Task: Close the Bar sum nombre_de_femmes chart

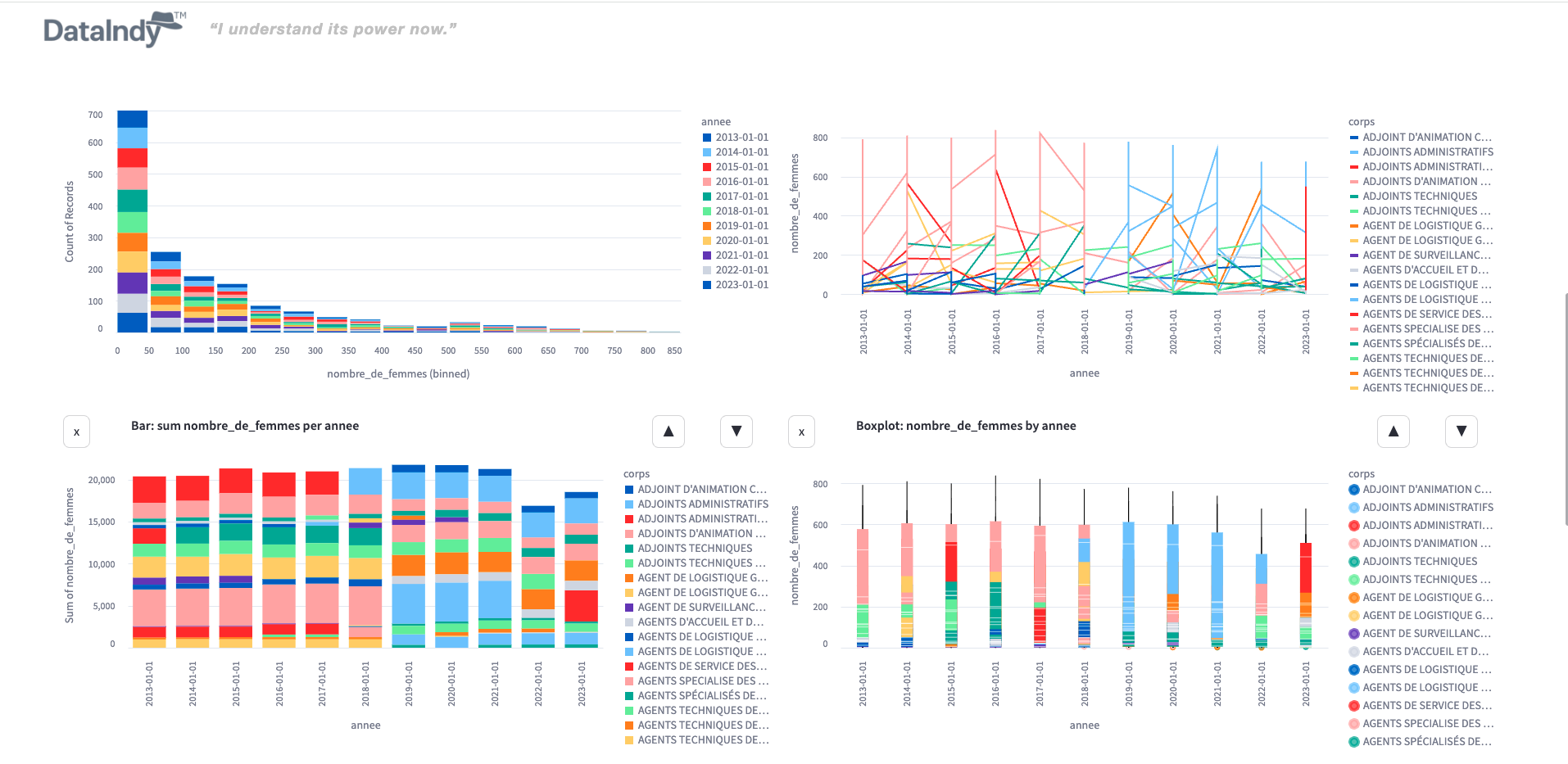Action: 76,432
